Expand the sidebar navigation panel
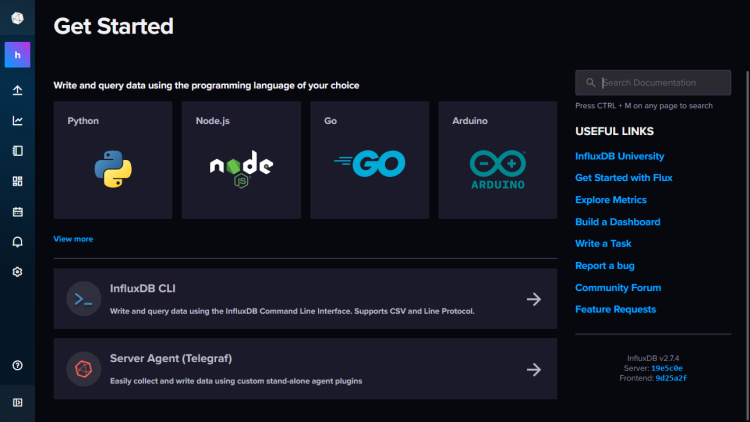Image resolution: width=750 pixels, height=422 pixels. point(17,402)
